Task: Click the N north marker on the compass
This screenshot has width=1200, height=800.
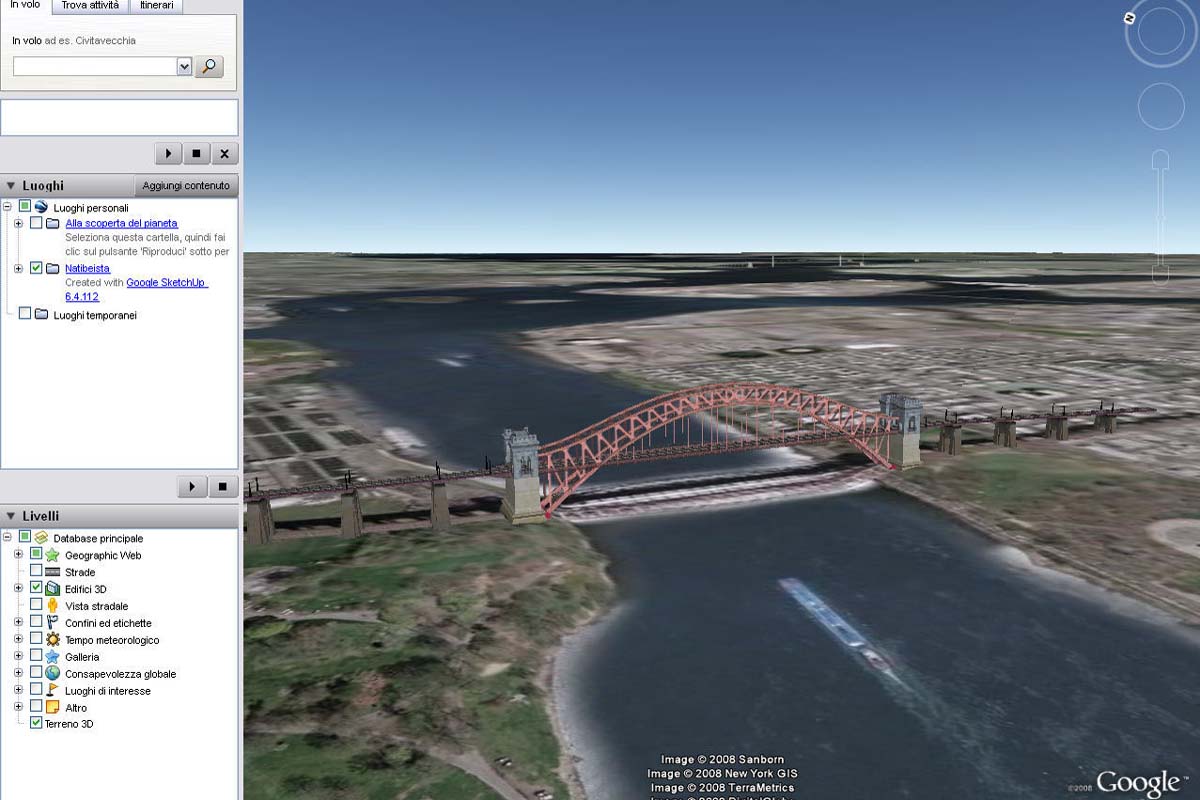Action: [x=1129, y=18]
